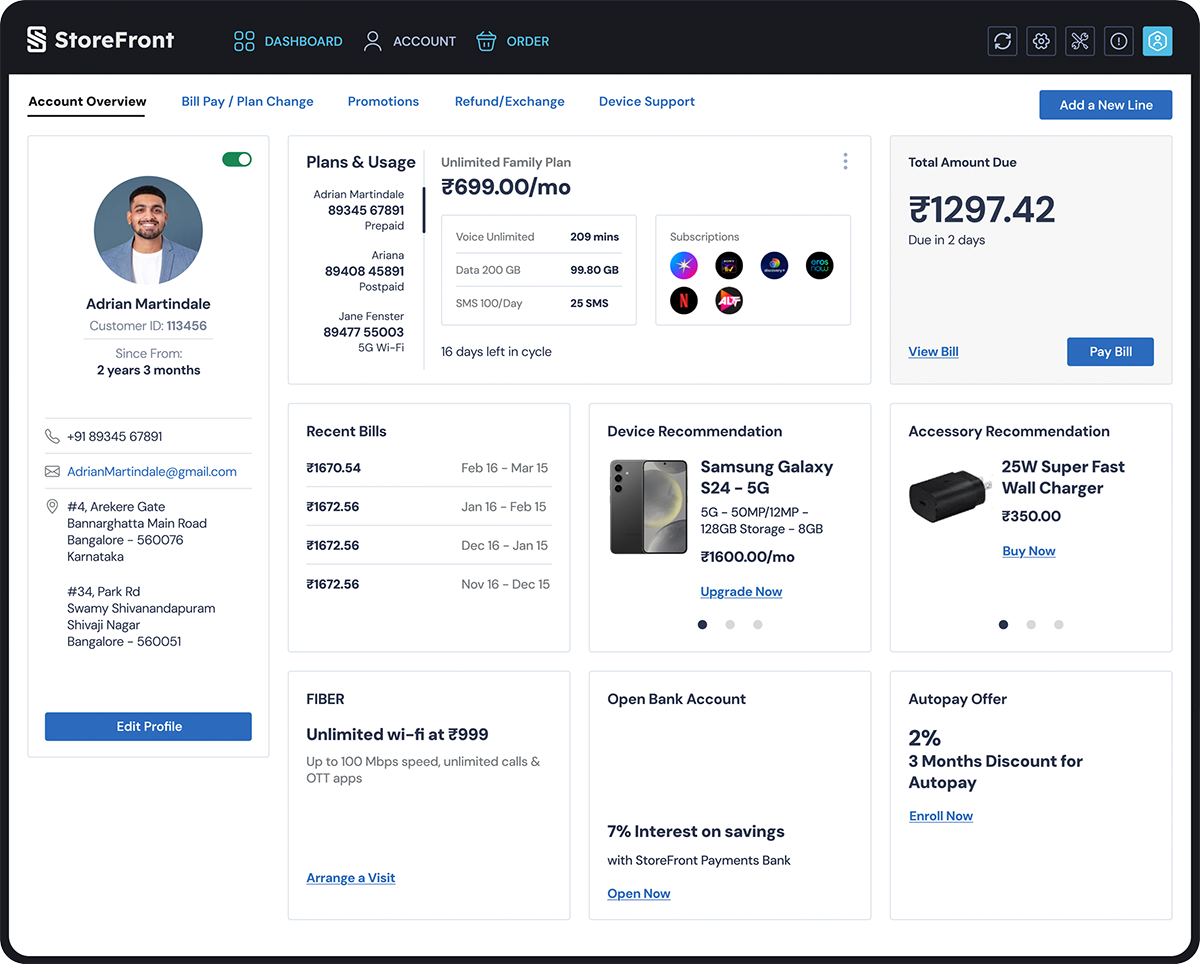The width and height of the screenshot is (1200, 964).
Task: Click the Pay Bill button
Action: [1110, 351]
